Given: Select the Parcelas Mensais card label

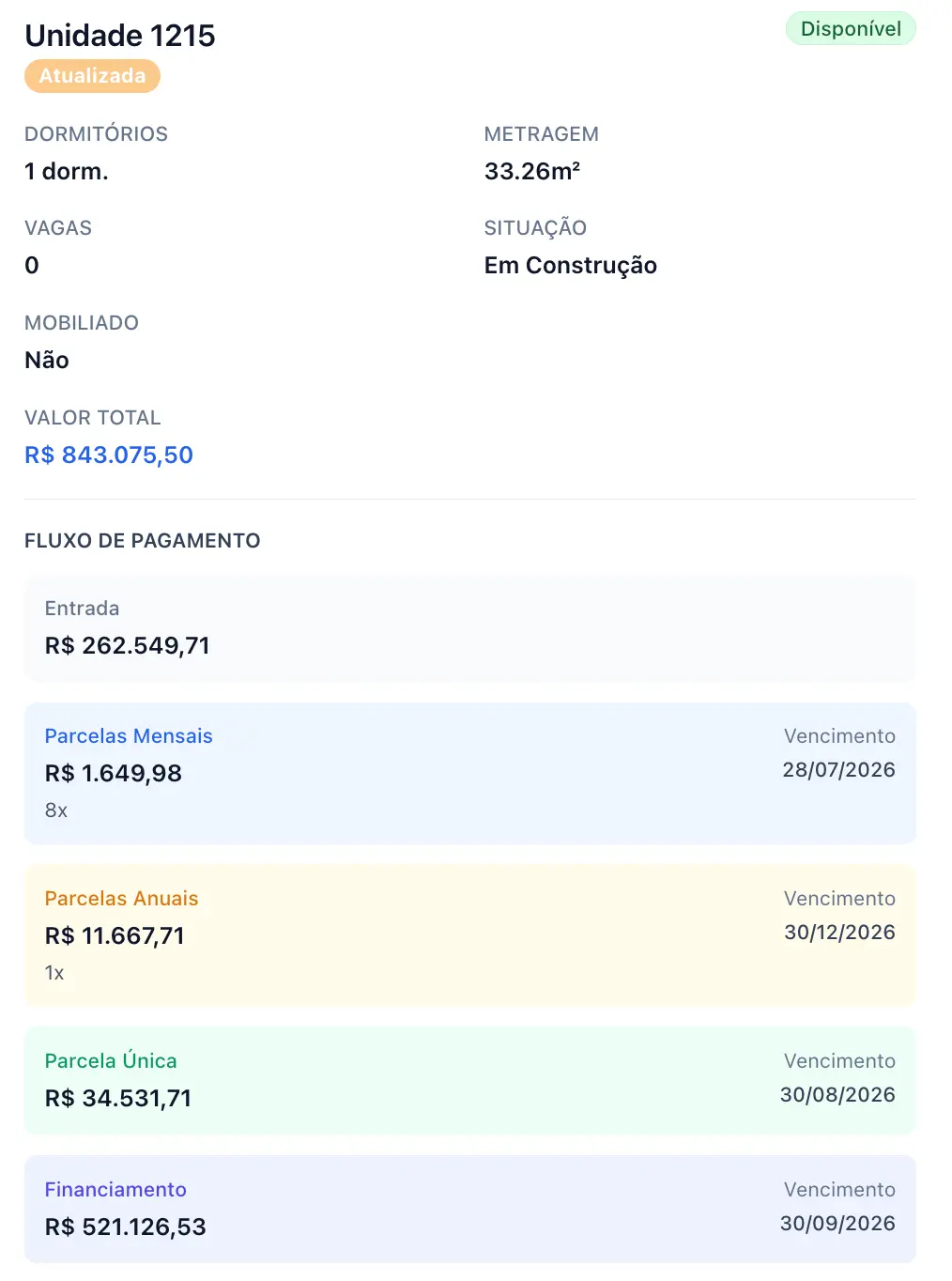Looking at the screenshot, I should pos(129,736).
